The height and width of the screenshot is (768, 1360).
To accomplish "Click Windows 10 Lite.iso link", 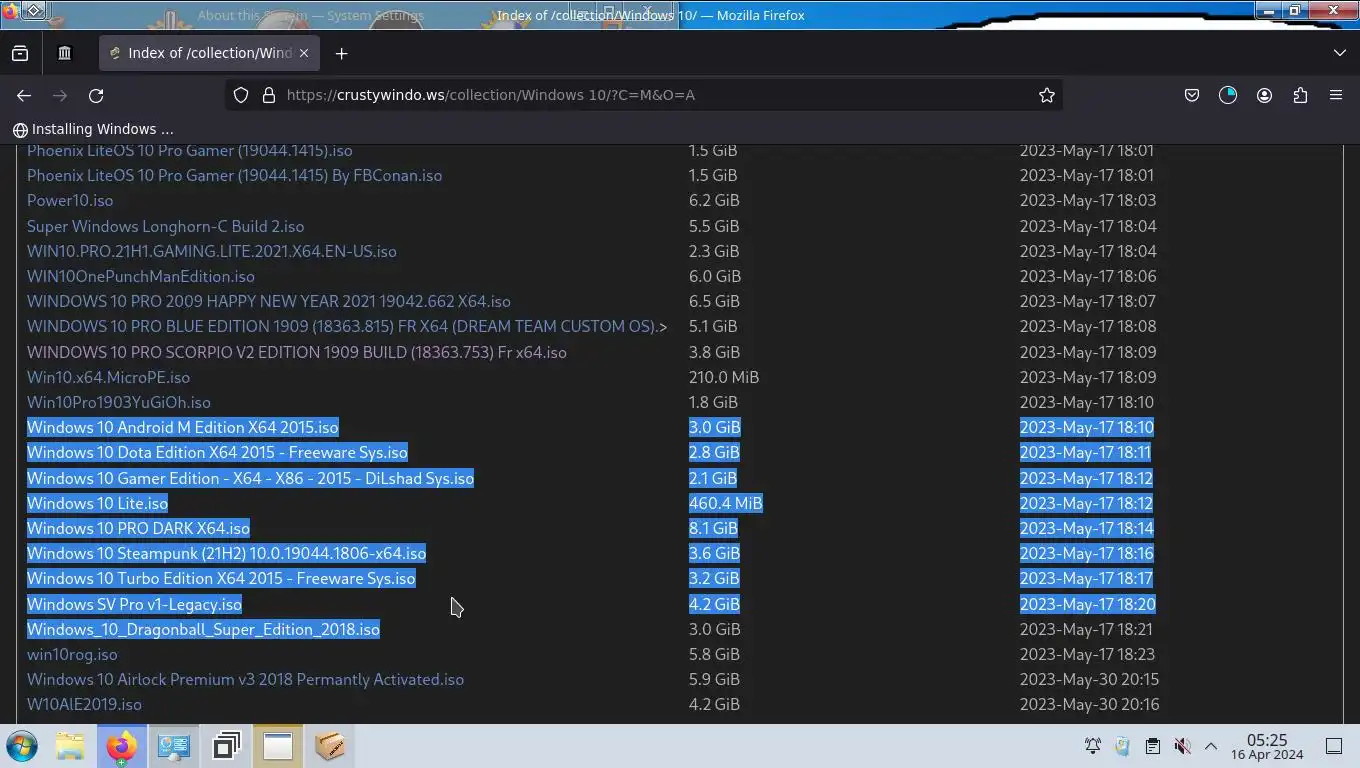I will pos(97,503).
